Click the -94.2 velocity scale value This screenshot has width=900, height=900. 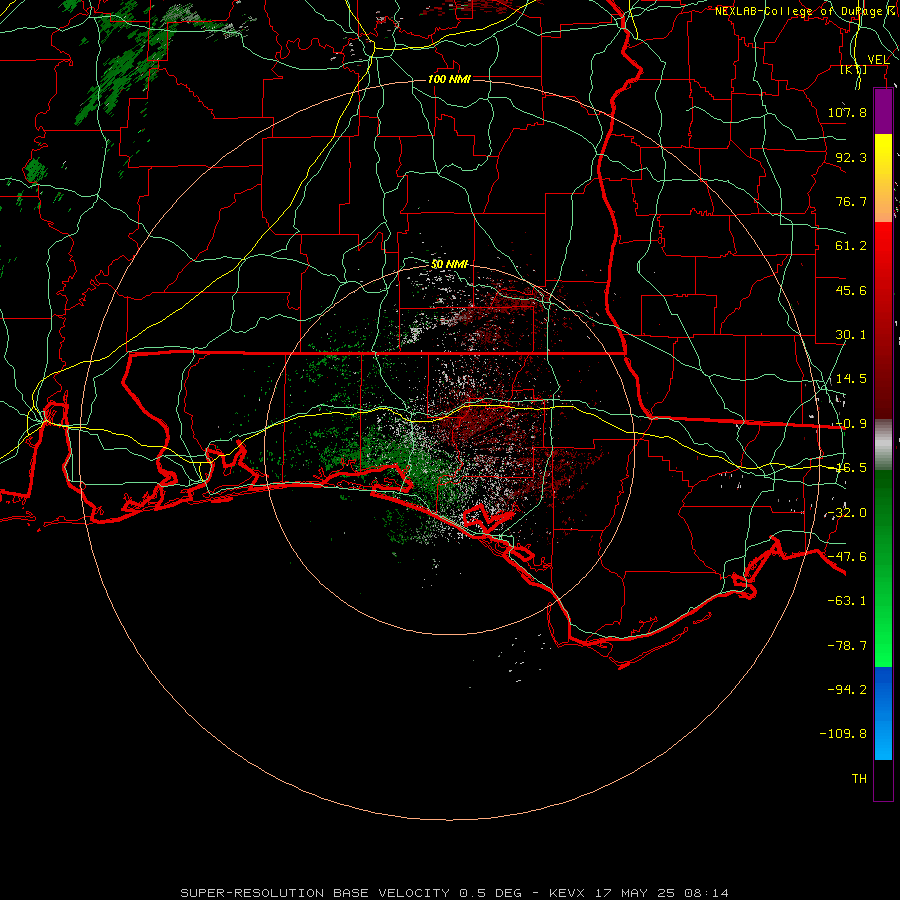(x=847, y=689)
